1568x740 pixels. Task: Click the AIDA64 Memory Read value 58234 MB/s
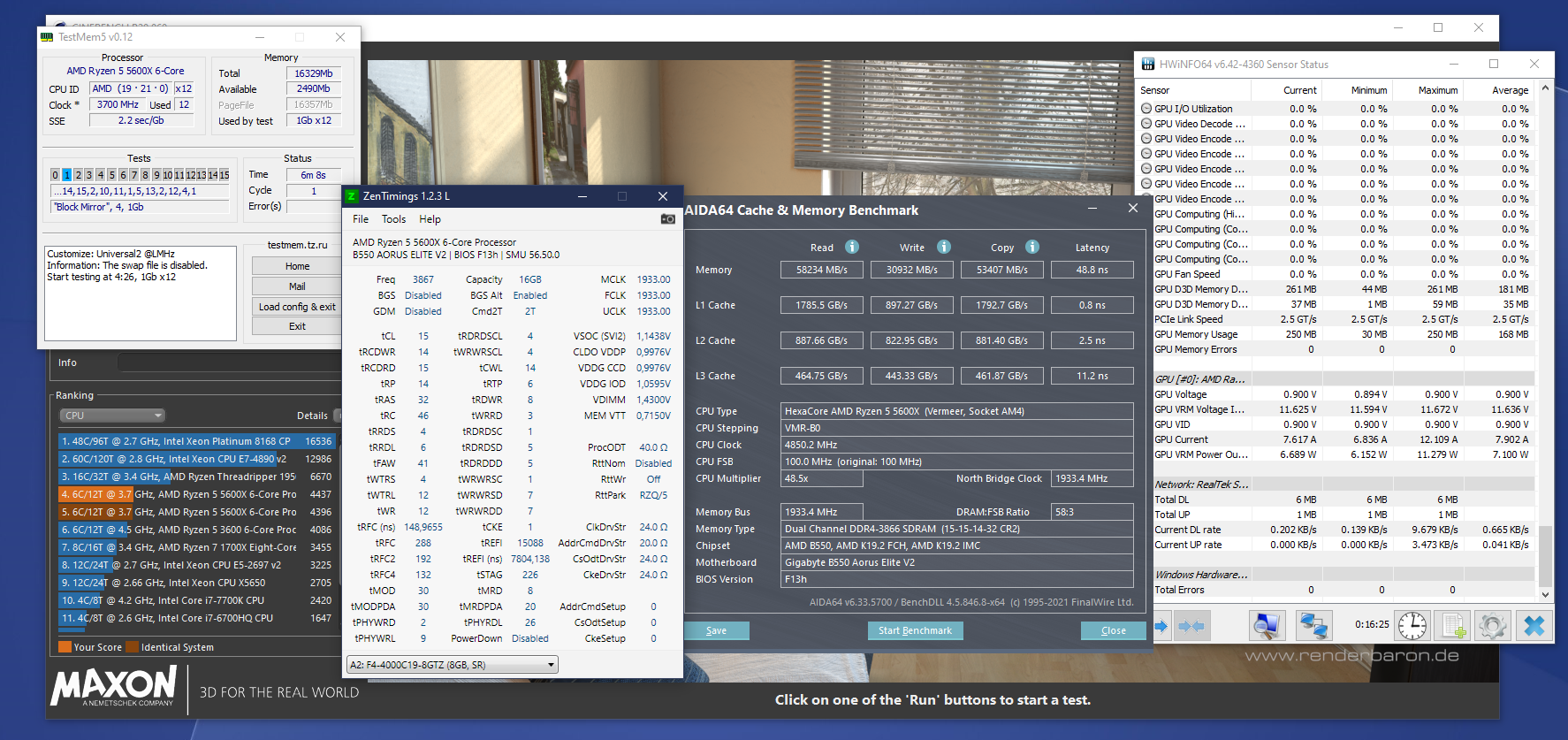(x=822, y=270)
